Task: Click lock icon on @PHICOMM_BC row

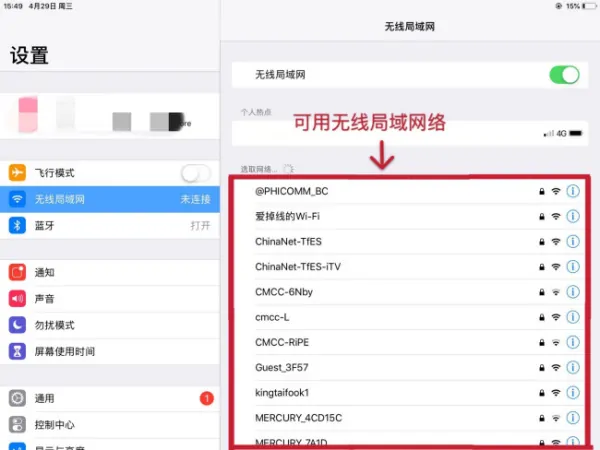Action: pyautogui.click(x=542, y=191)
